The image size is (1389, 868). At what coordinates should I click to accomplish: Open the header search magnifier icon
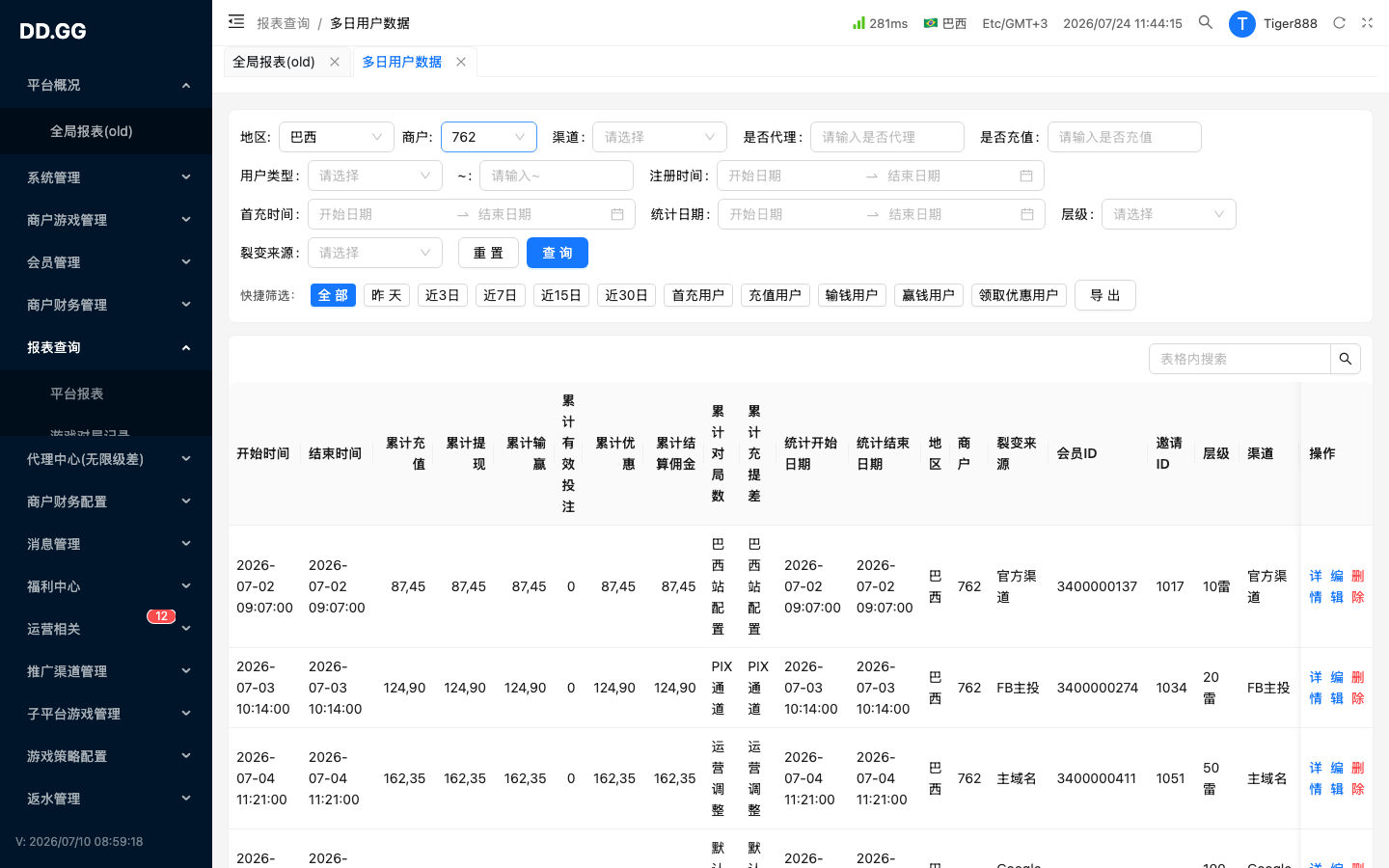[x=1206, y=22]
